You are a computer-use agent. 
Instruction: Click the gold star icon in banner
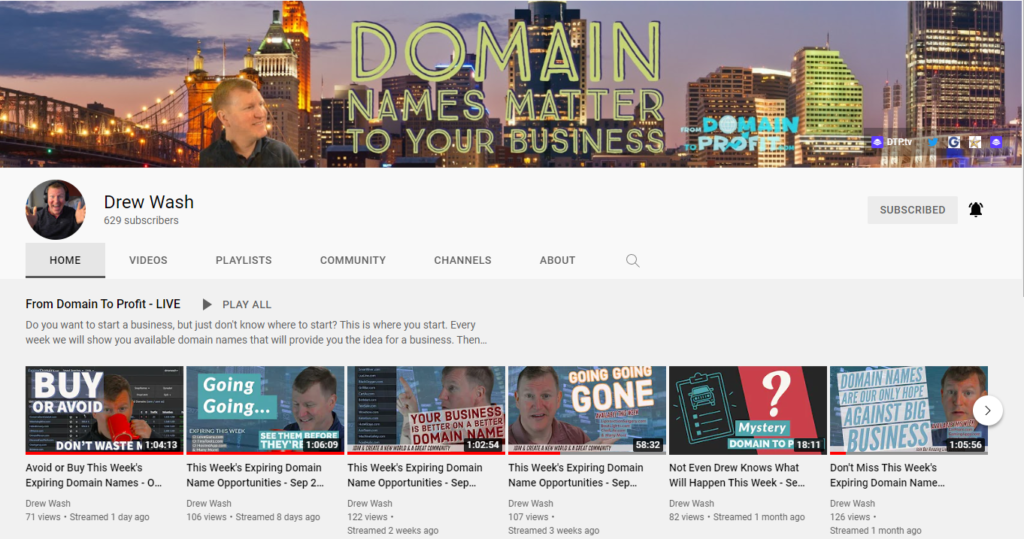pos(974,142)
